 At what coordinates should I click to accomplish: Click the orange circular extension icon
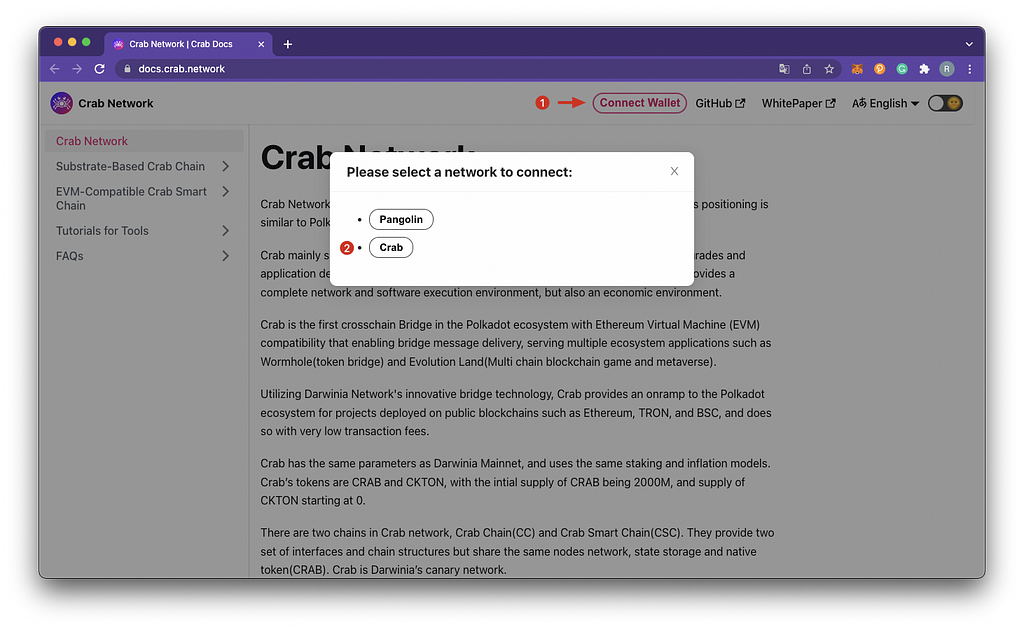(880, 69)
